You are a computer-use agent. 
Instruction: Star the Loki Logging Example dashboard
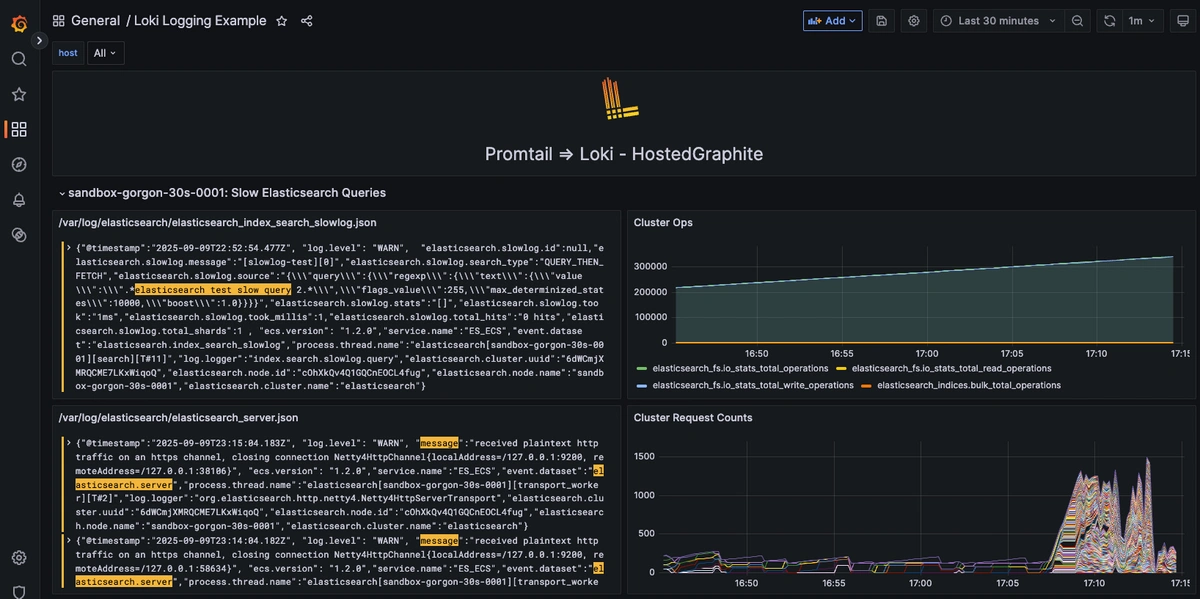[x=282, y=21]
